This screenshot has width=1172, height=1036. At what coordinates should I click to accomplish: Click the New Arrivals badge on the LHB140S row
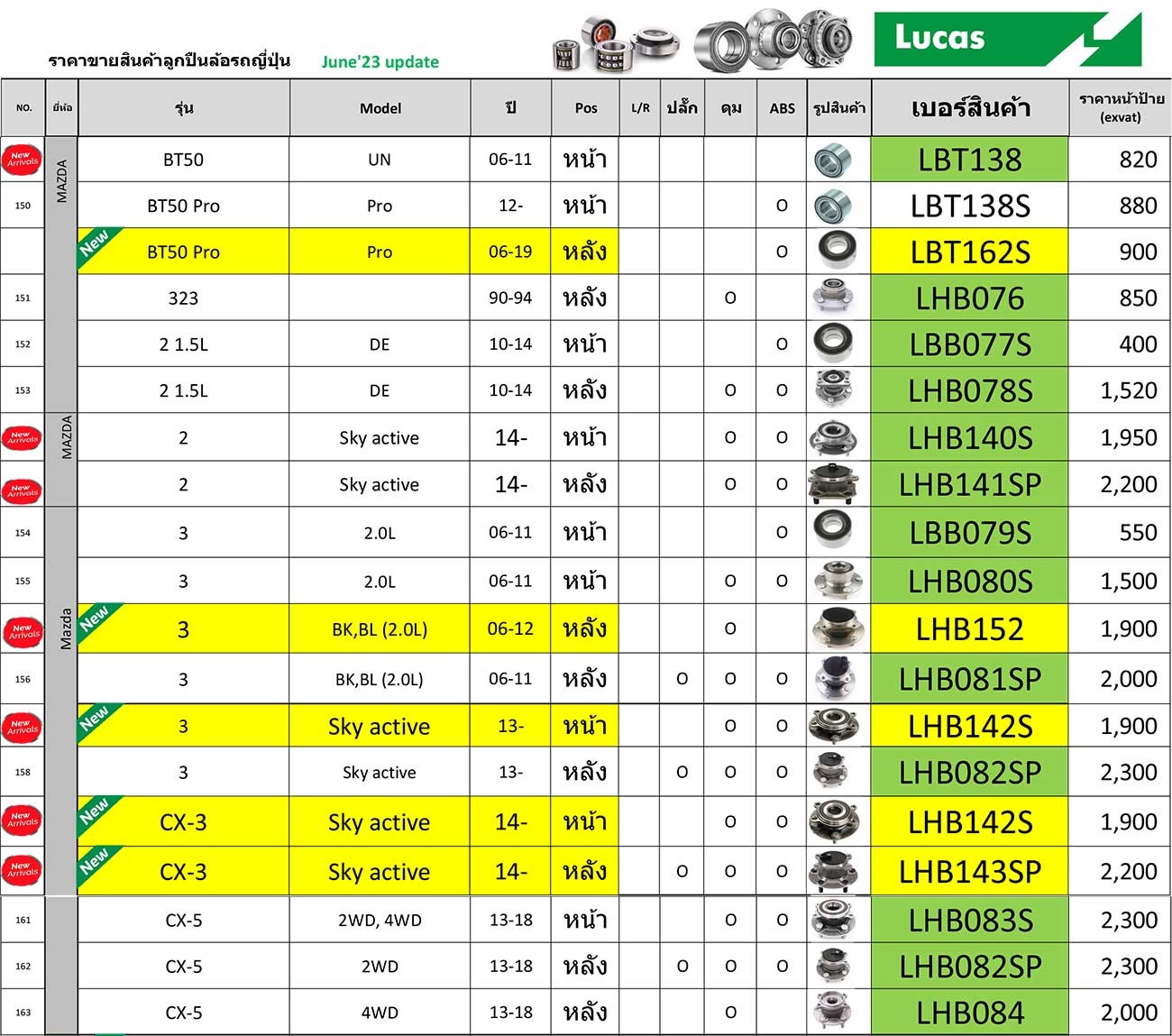tap(22, 437)
